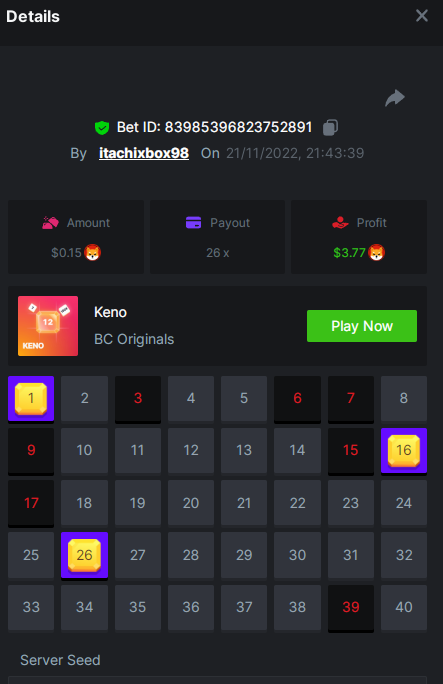Click the Shiba coin icon beside Amount
The width and height of the screenshot is (443, 684).
click(92, 253)
